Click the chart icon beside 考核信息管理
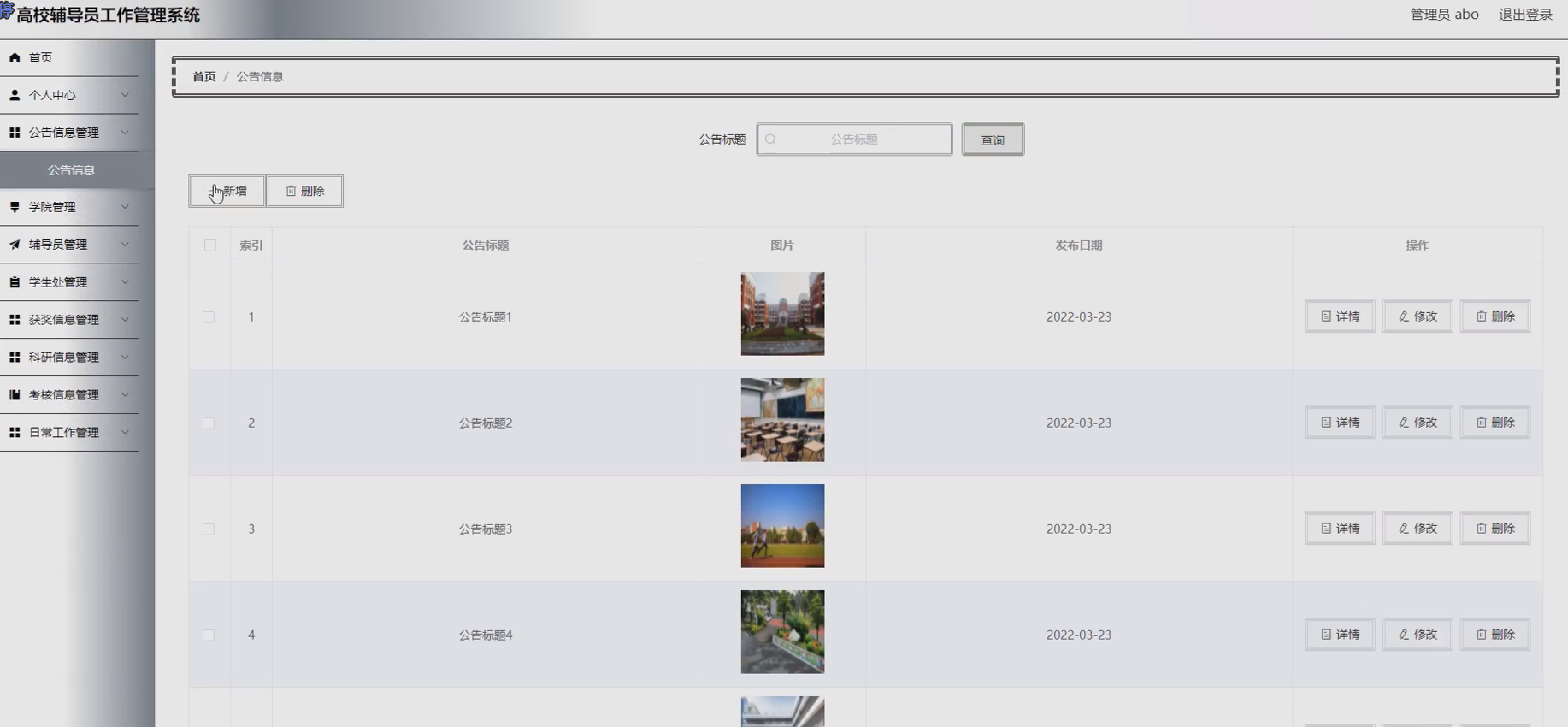This screenshot has height=727, width=1568. tap(15, 395)
